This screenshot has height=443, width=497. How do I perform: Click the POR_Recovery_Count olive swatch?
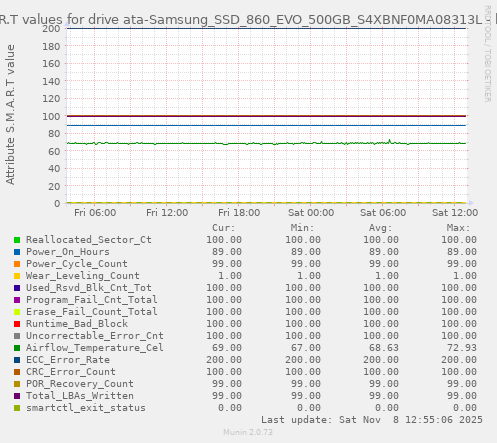coord(17,384)
